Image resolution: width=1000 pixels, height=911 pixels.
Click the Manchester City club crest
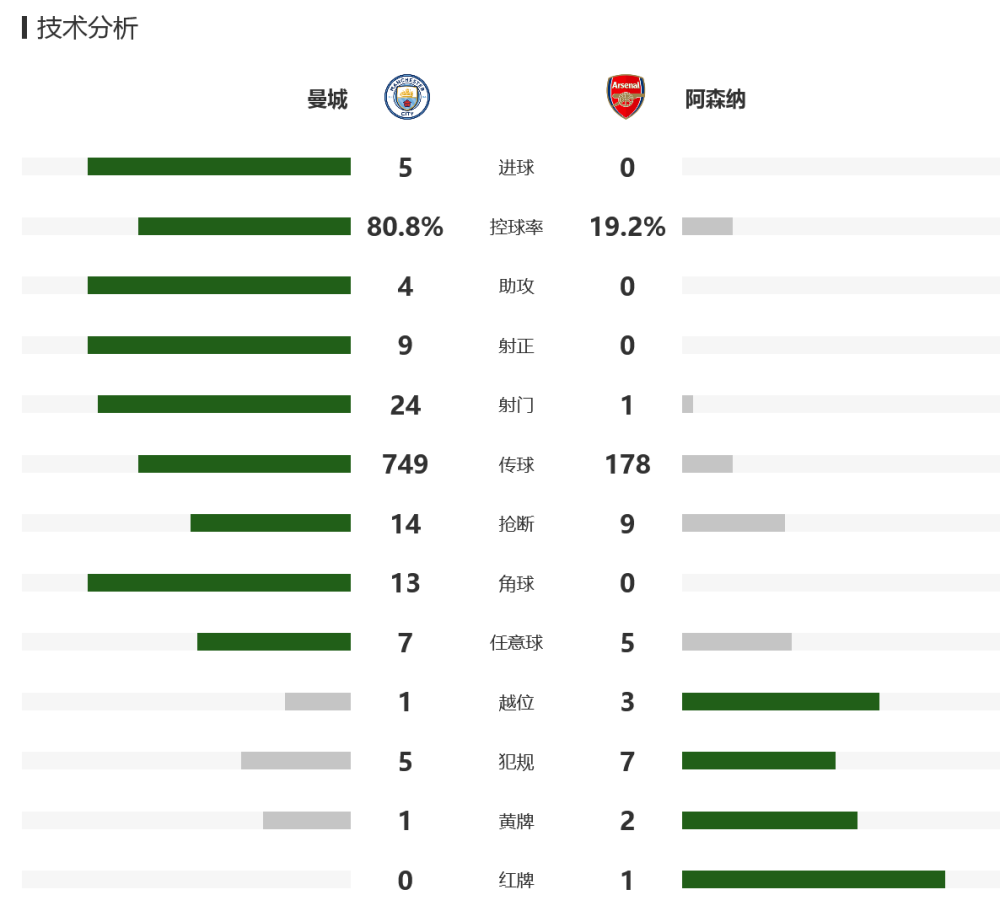pos(407,97)
